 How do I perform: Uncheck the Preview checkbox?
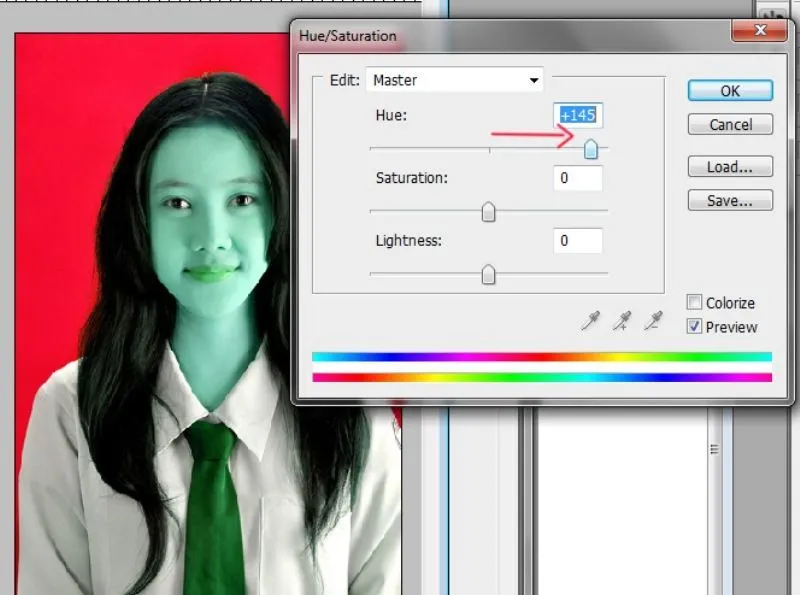694,326
